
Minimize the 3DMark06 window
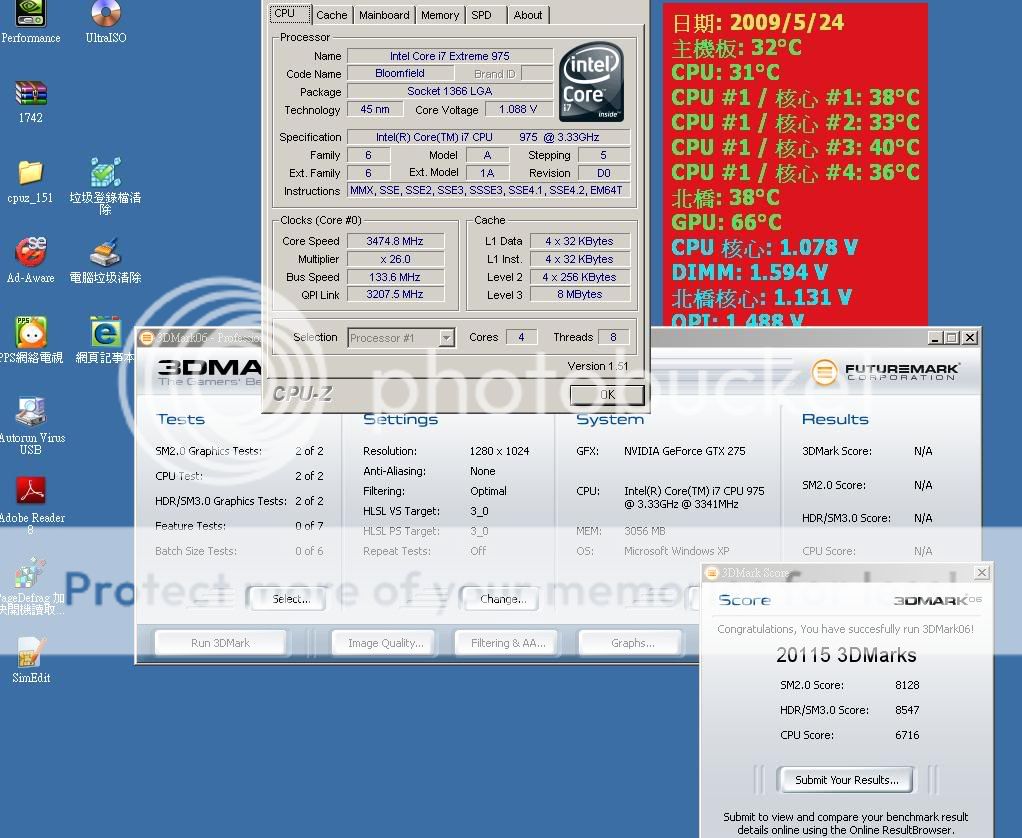(935, 338)
